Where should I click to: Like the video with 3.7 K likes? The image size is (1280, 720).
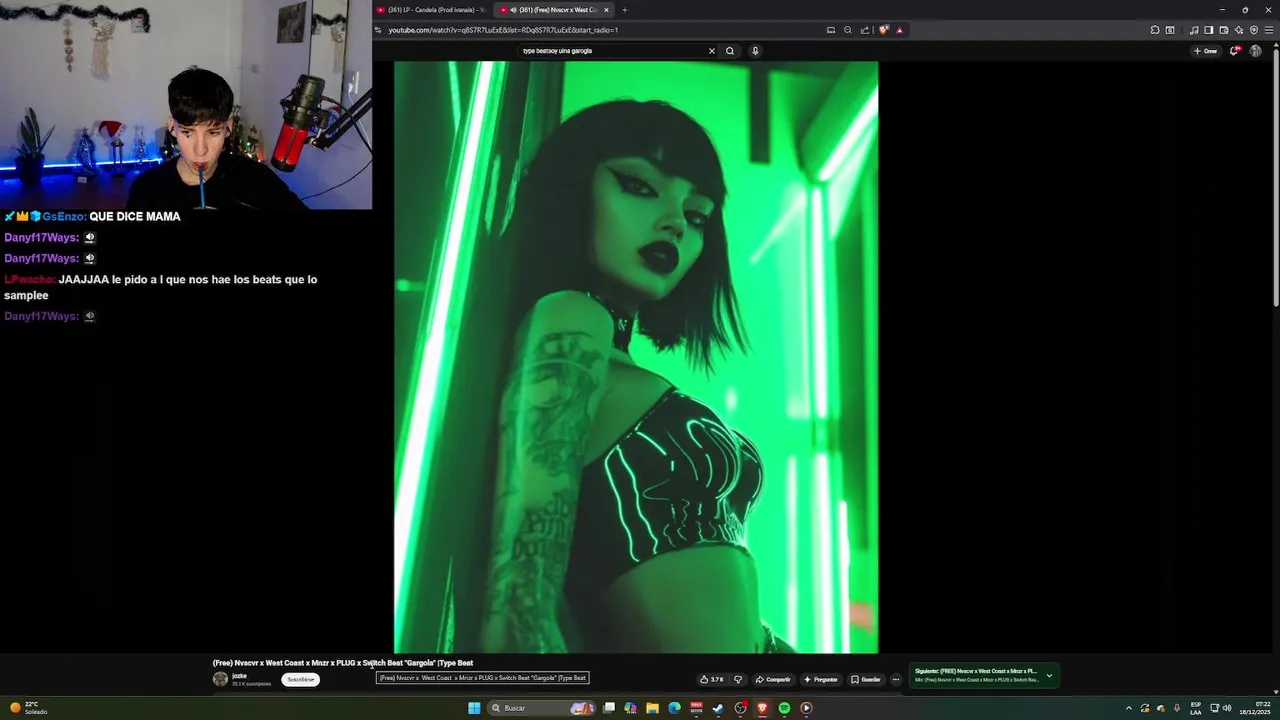click(x=712, y=679)
